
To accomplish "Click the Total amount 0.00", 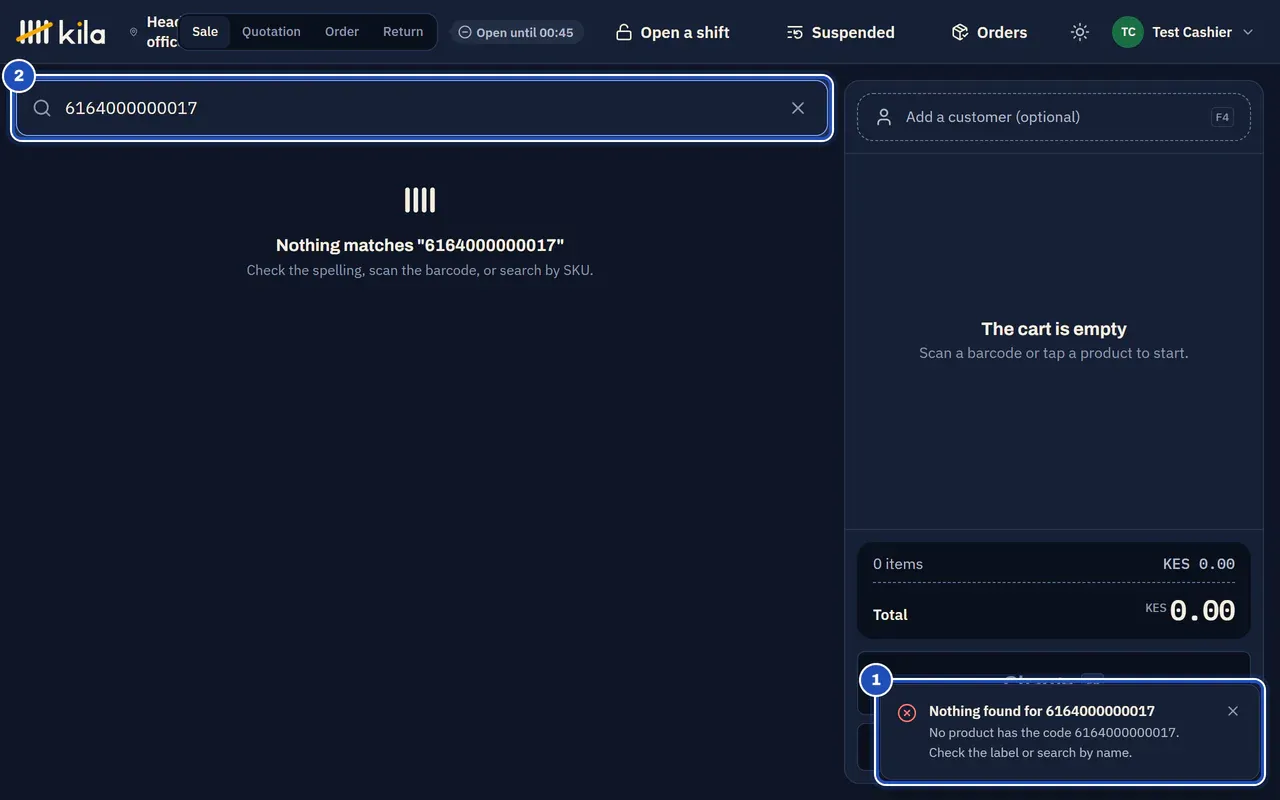I will click(1202, 611).
